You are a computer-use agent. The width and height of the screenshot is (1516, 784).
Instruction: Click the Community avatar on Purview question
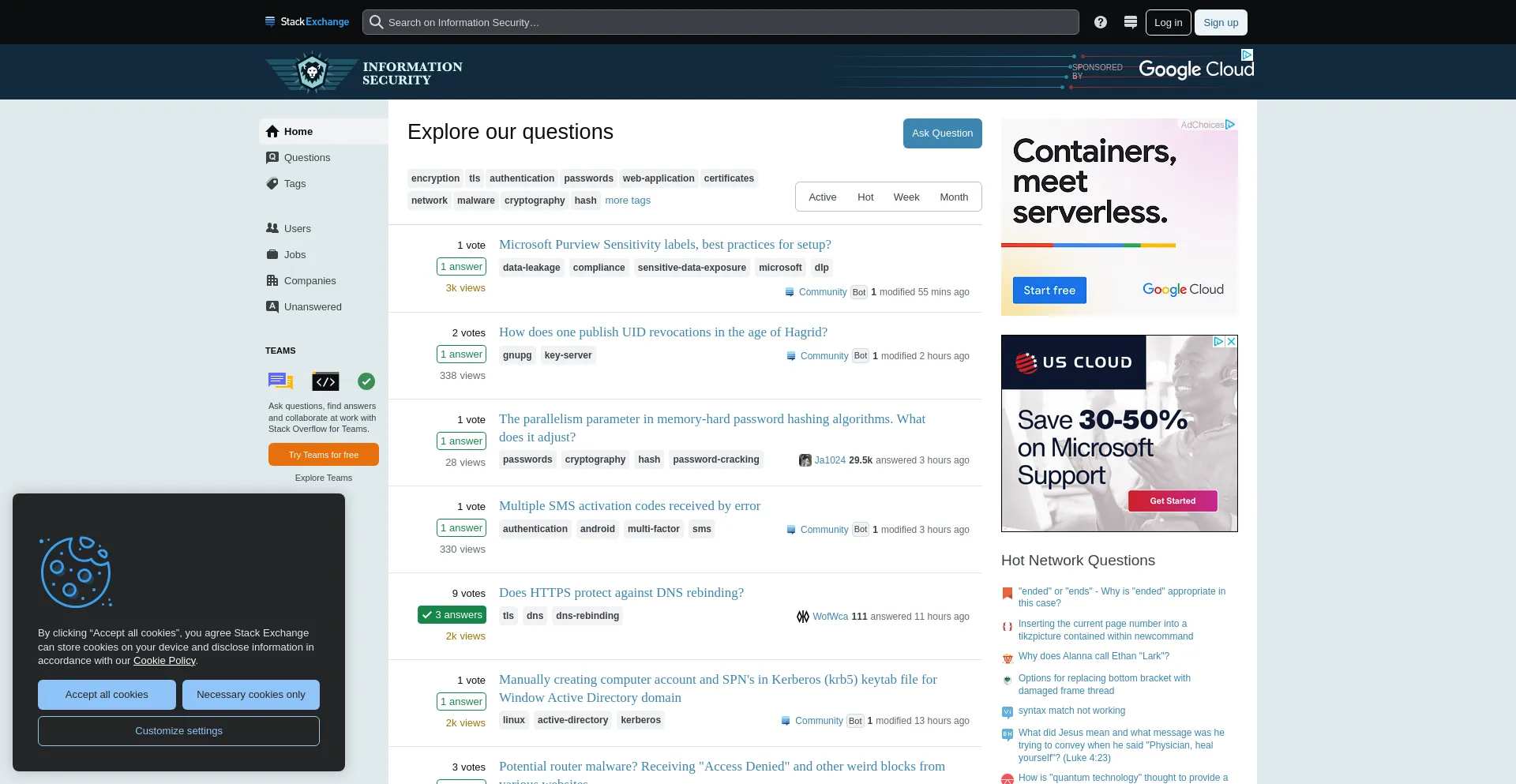coord(790,292)
